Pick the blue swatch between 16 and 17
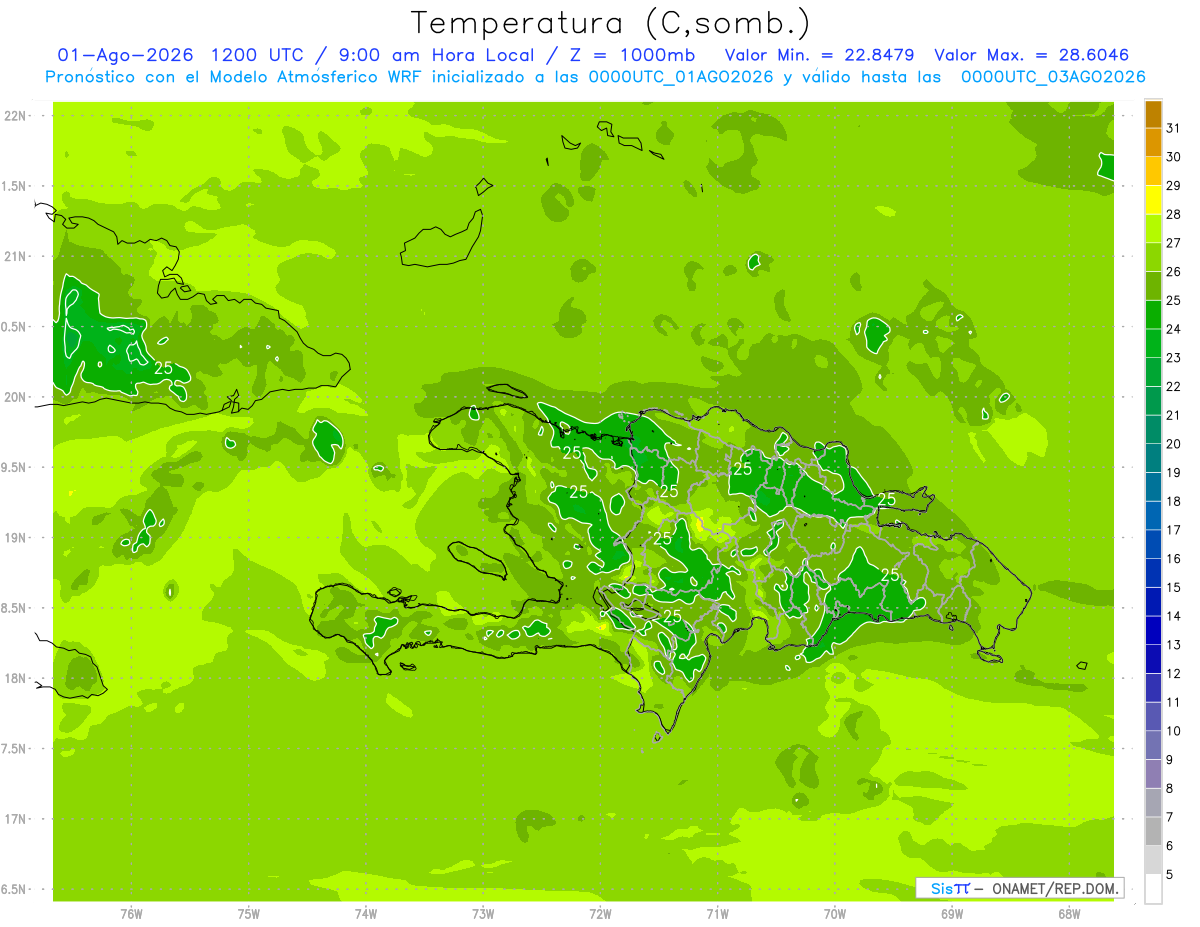The image size is (1200, 927). [1153, 545]
